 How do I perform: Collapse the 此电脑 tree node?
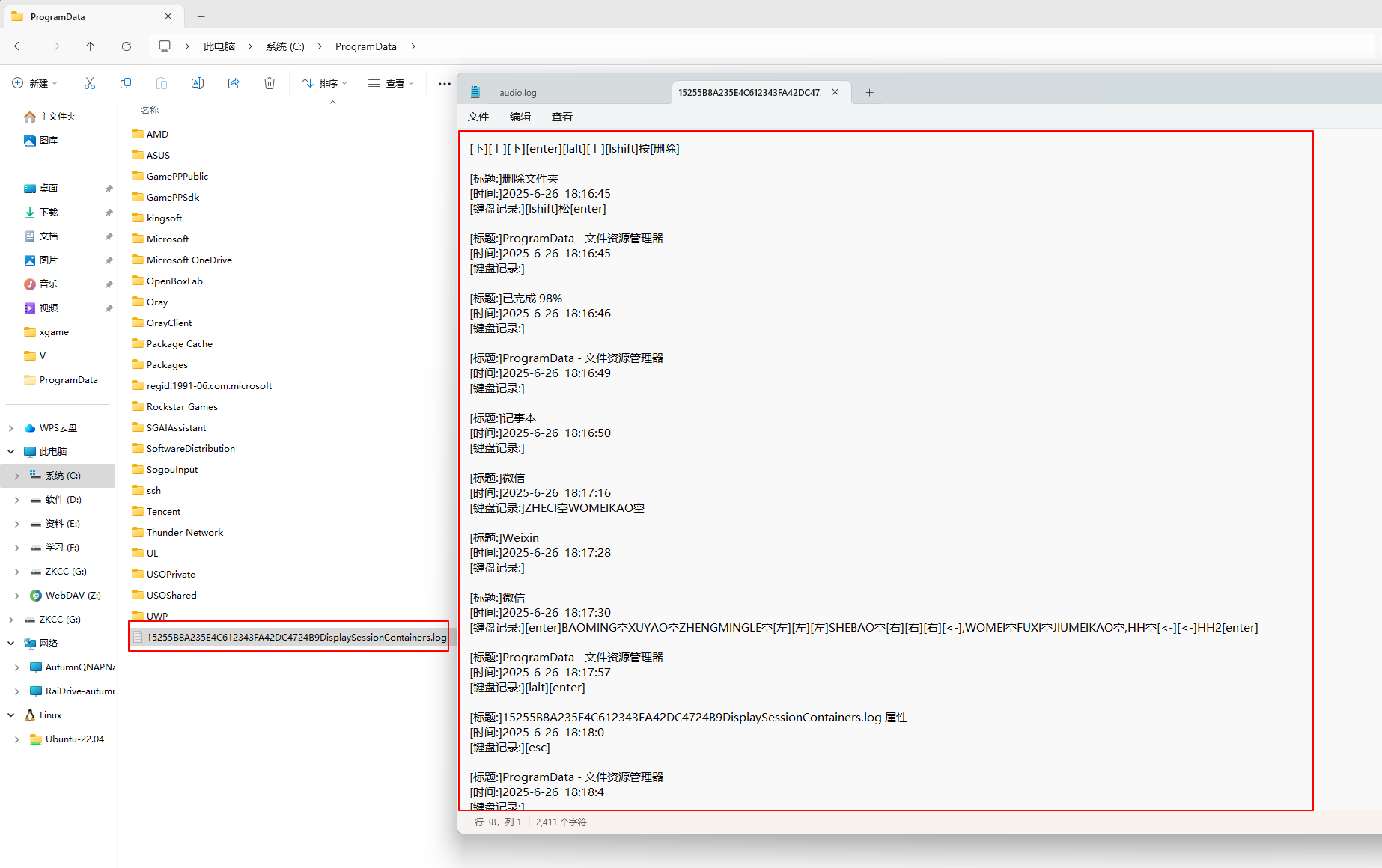(x=10, y=452)
